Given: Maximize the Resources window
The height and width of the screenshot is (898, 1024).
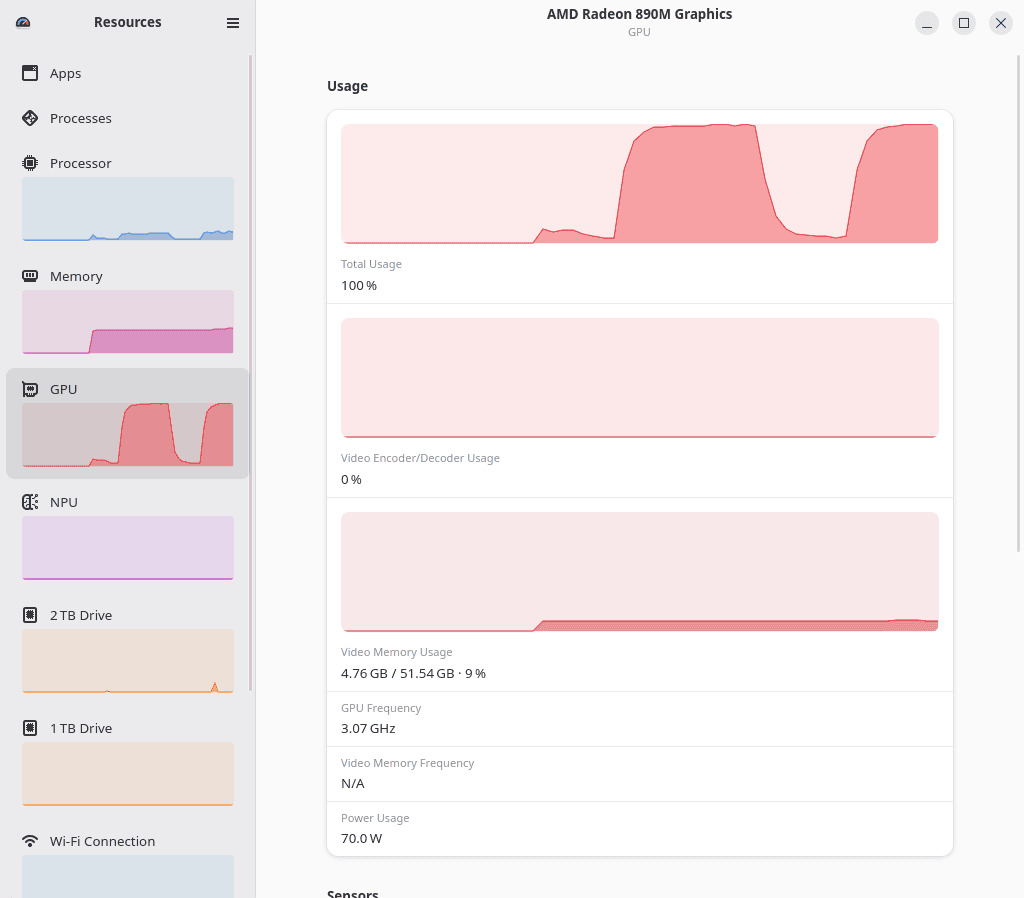Looking at the screenshot, I should point(963,23).
